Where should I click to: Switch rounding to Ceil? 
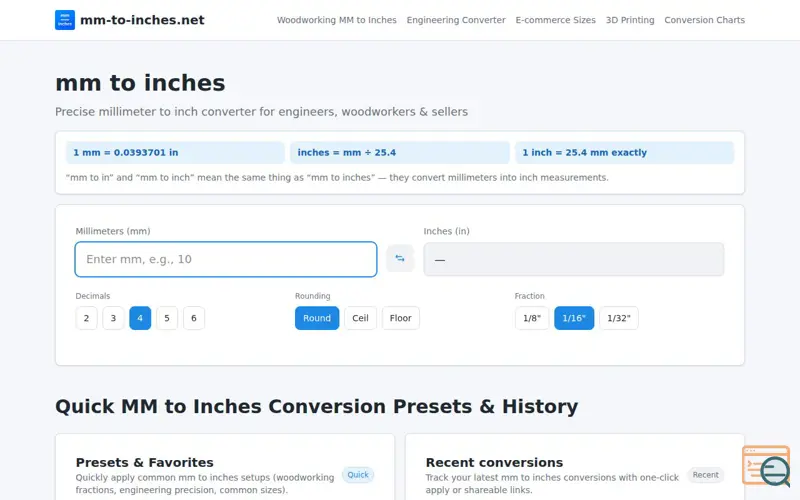[x=360, y=318]
